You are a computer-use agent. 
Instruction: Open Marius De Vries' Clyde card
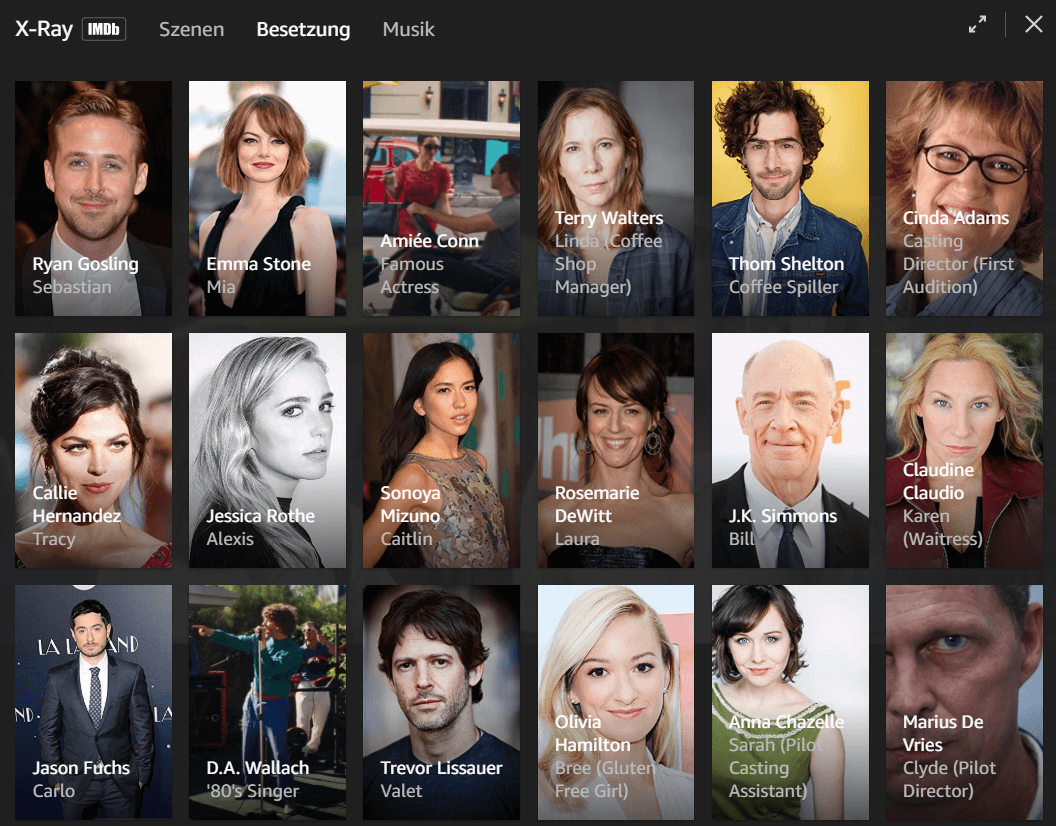964,702
